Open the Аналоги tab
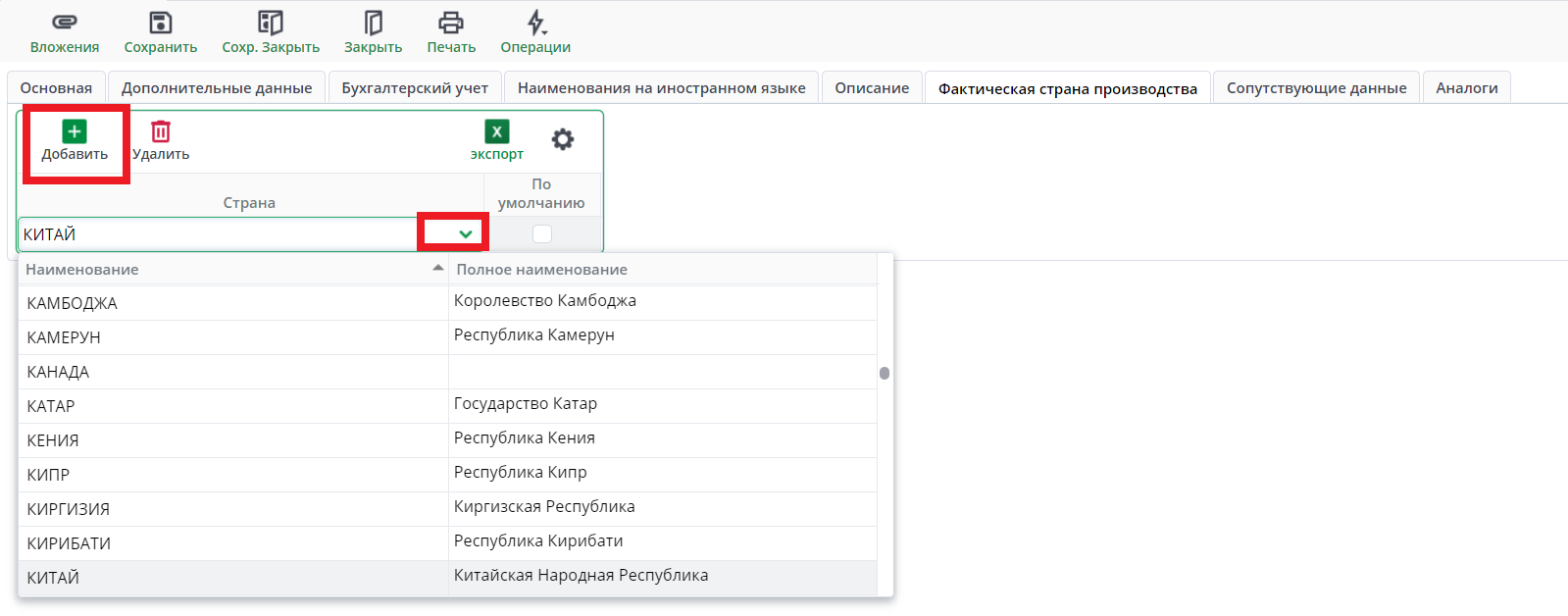1568x616 pixels. pyautogui.click(x=1466, y=88)
